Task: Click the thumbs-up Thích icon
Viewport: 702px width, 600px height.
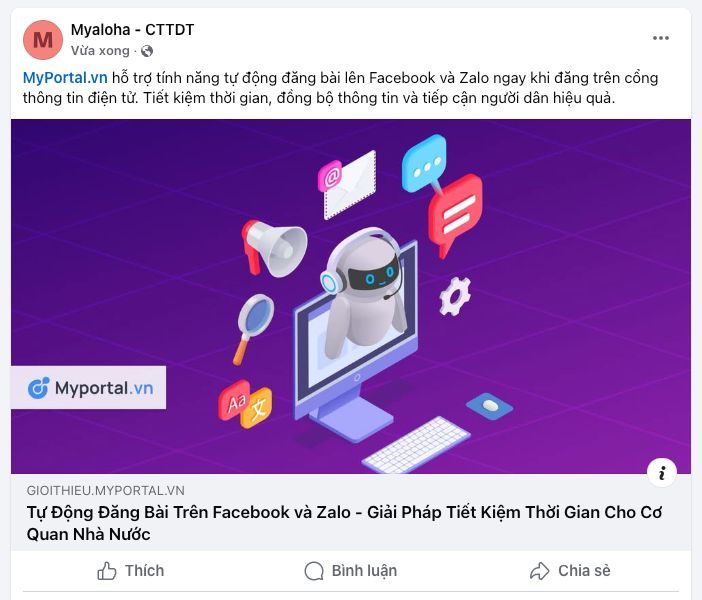Action: (x=107, y=571)
